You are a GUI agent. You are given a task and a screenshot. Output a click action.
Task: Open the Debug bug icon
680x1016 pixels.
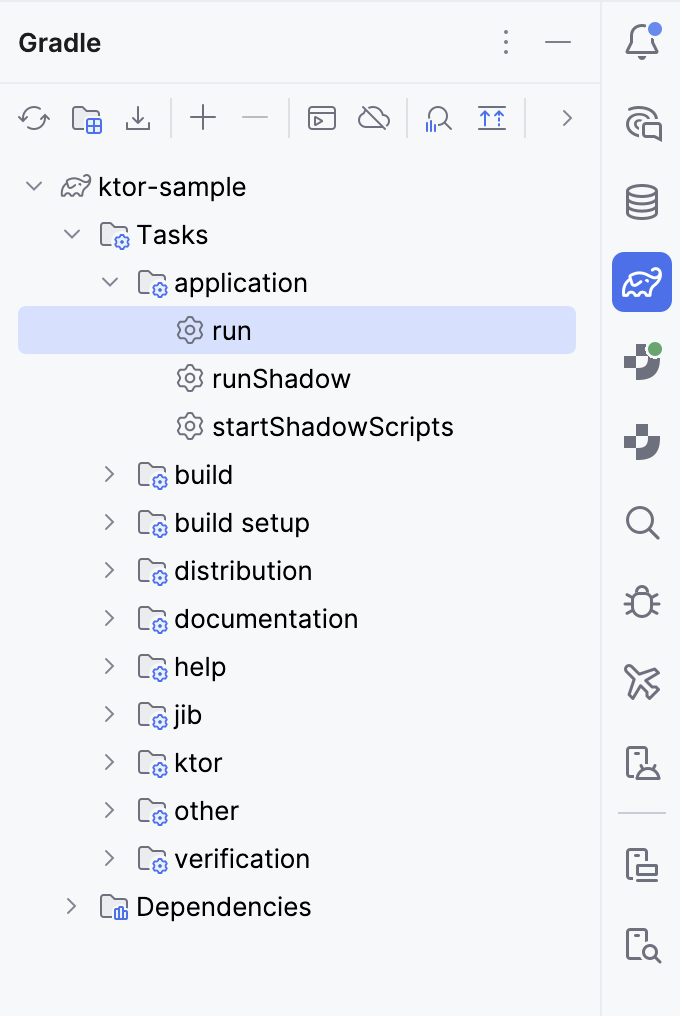coord(642,602)
